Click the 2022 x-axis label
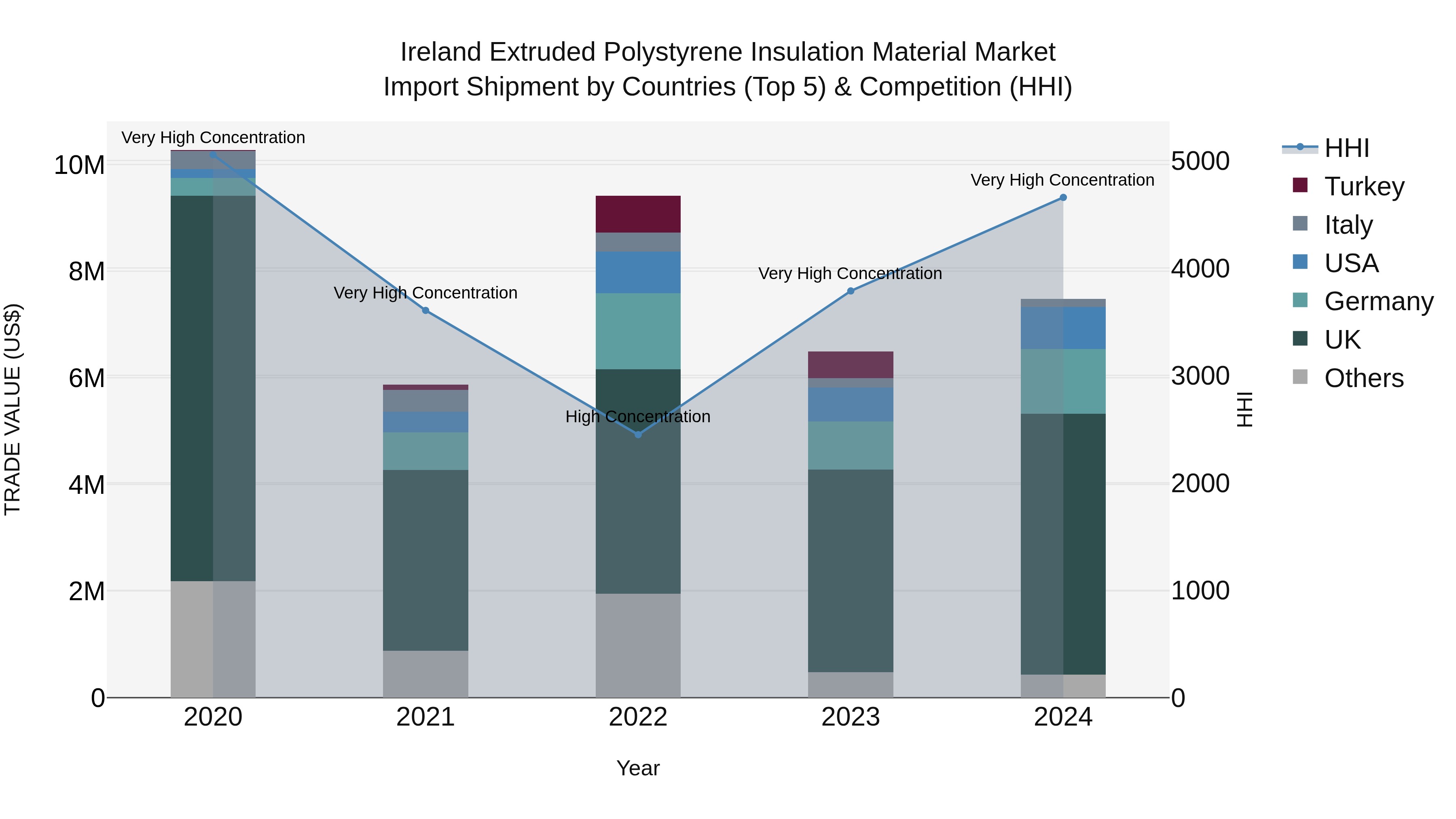This screenshot has width=1456, height=819. (x=638, y=717)
